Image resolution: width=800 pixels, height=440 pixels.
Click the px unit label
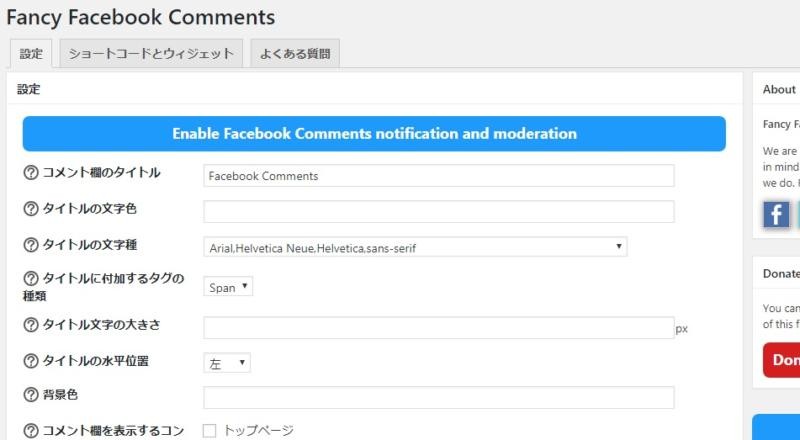click(x=682, y=329)
